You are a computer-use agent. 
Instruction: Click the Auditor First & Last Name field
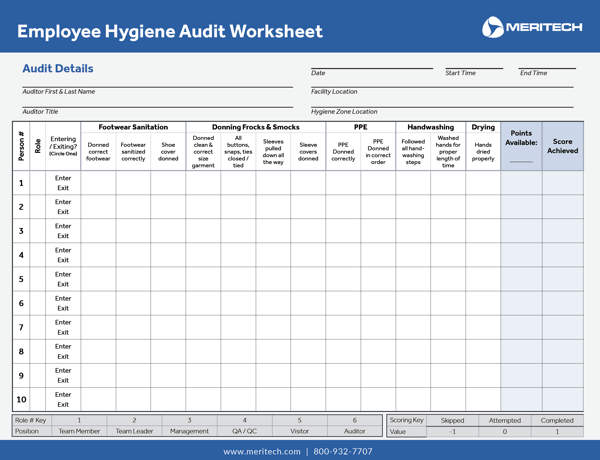pyautogui.click(x=158, y=86)
